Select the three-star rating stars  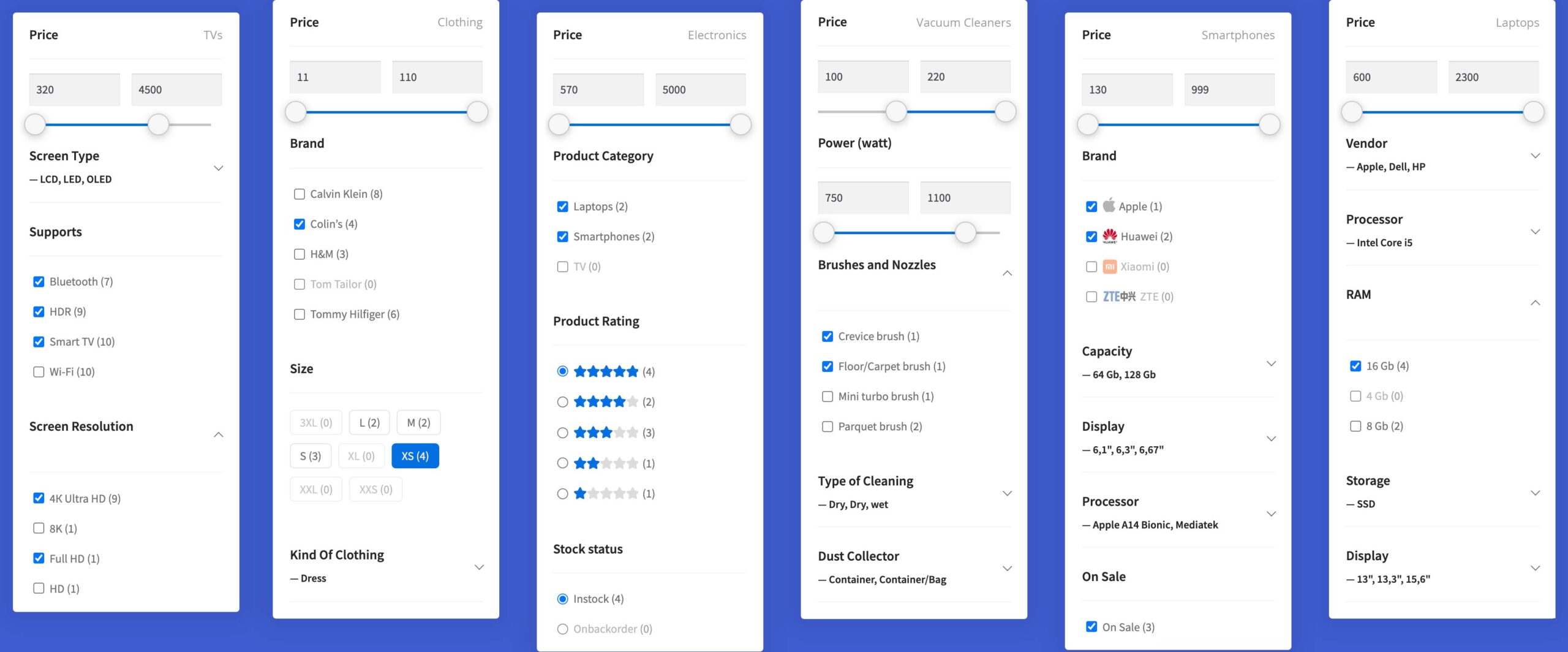pyautogui.click(x=606, y=433)
